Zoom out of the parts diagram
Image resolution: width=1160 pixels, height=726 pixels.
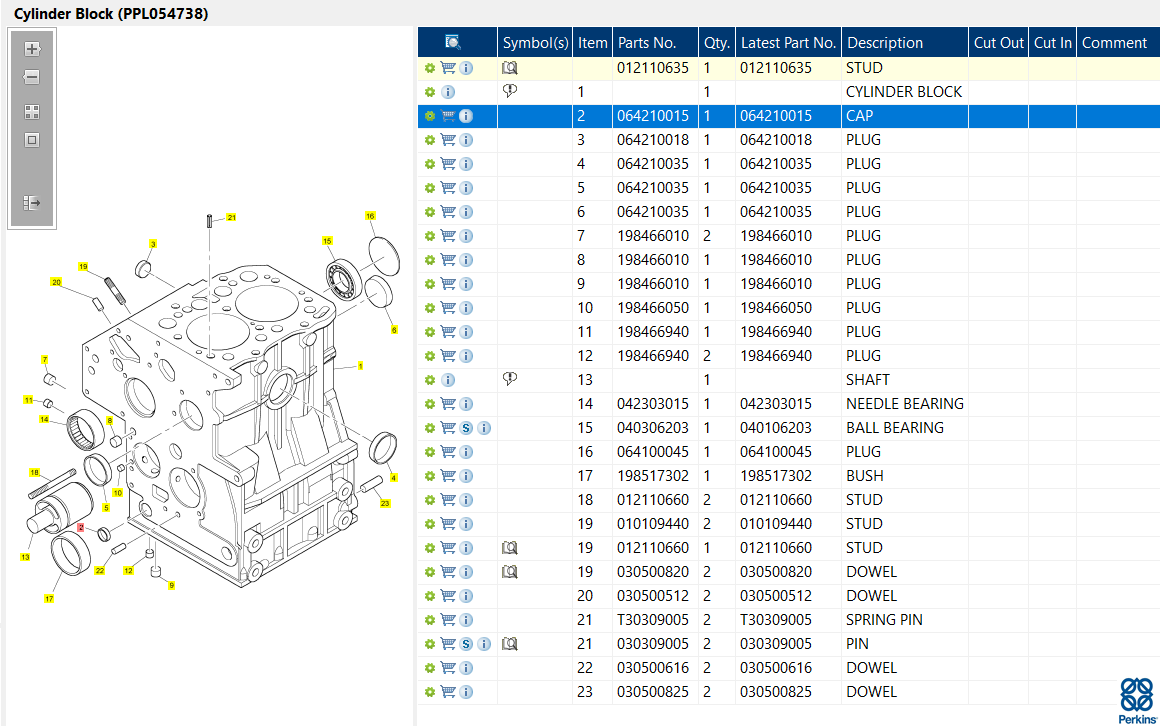click(32, 77)
